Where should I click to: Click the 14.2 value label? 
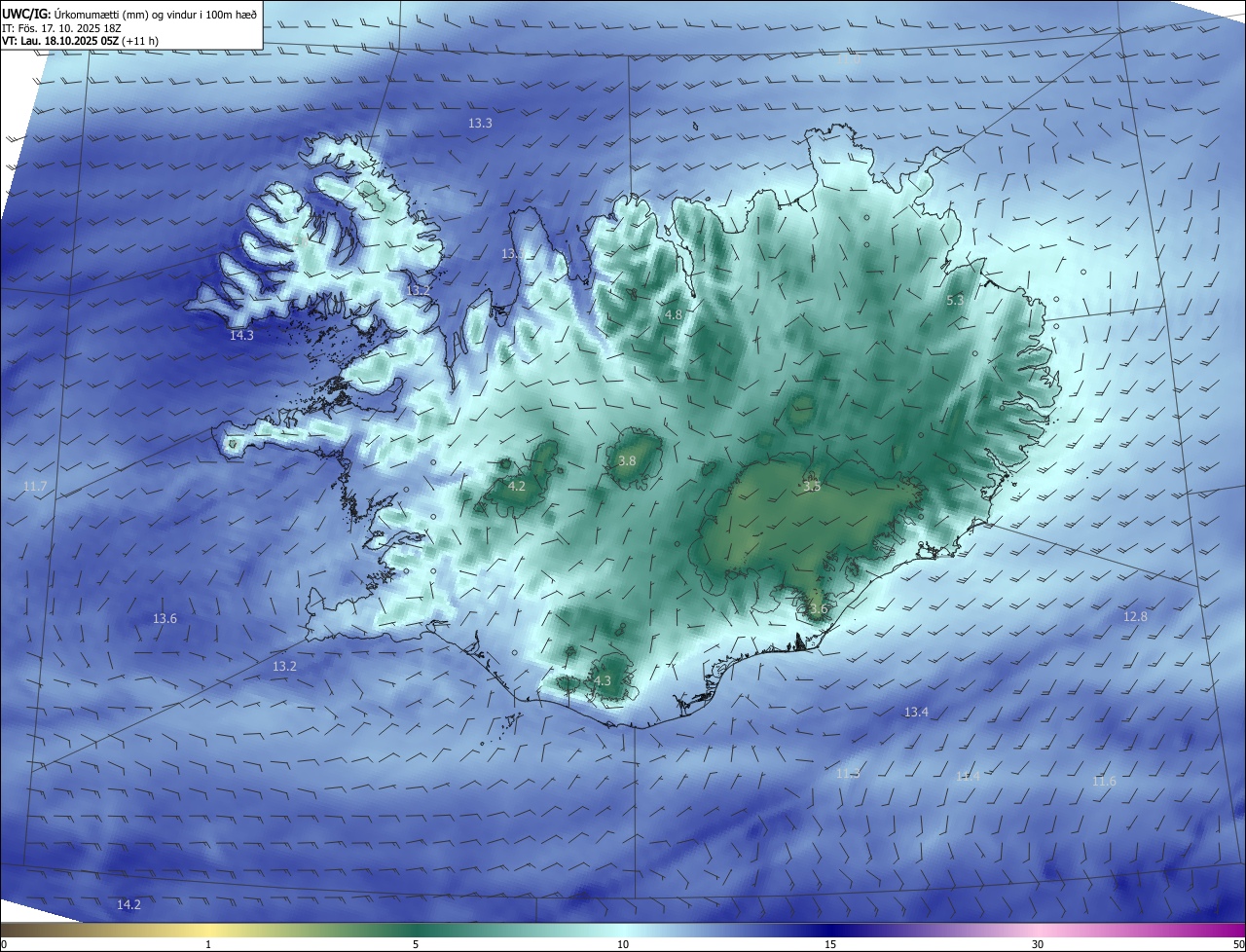tap(128, 905)
